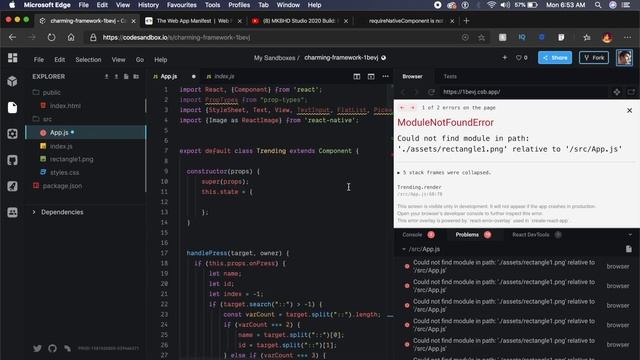Image resolution: width=640 pixels, height=360 pixels.
Task: Collapse the devtools panel chevron
Action: click(x=630, y=235)
